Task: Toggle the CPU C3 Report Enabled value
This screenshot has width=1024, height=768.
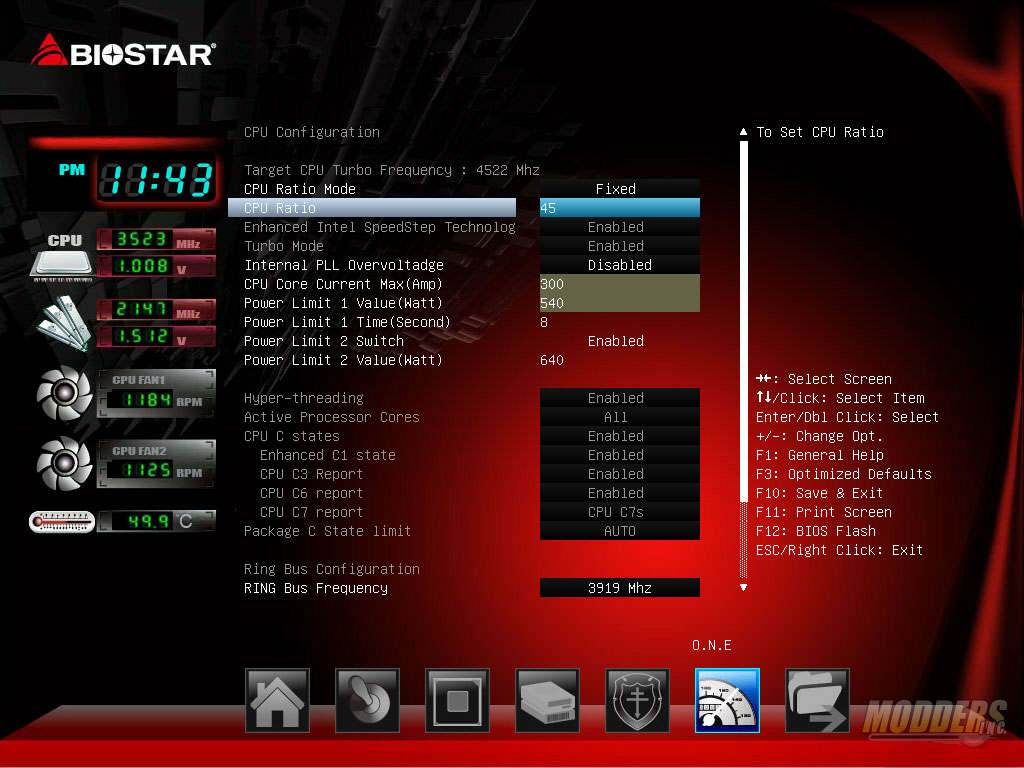Action: pyautogui.click(x=620, y=473)
